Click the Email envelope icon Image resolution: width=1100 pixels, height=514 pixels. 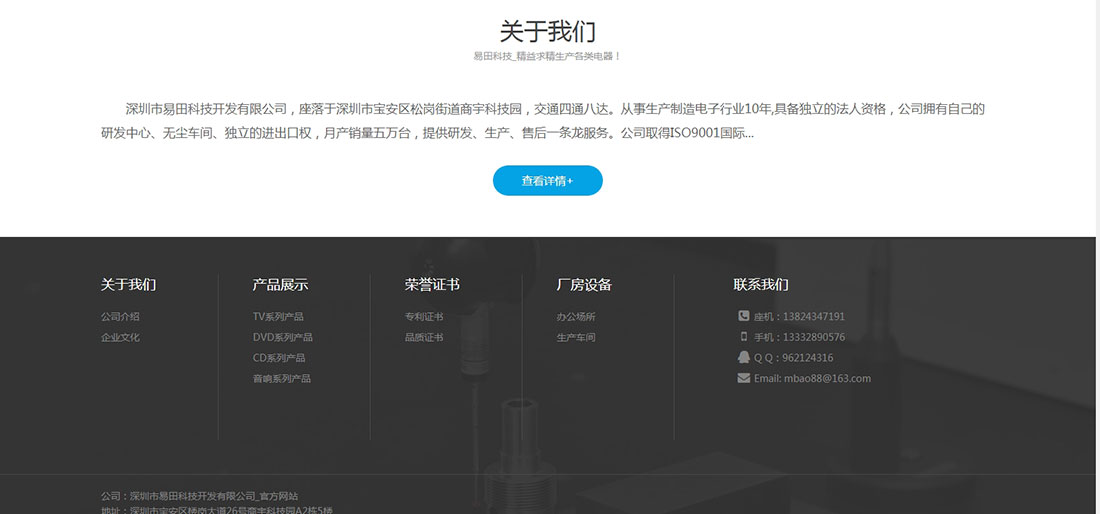coord(743,378)
